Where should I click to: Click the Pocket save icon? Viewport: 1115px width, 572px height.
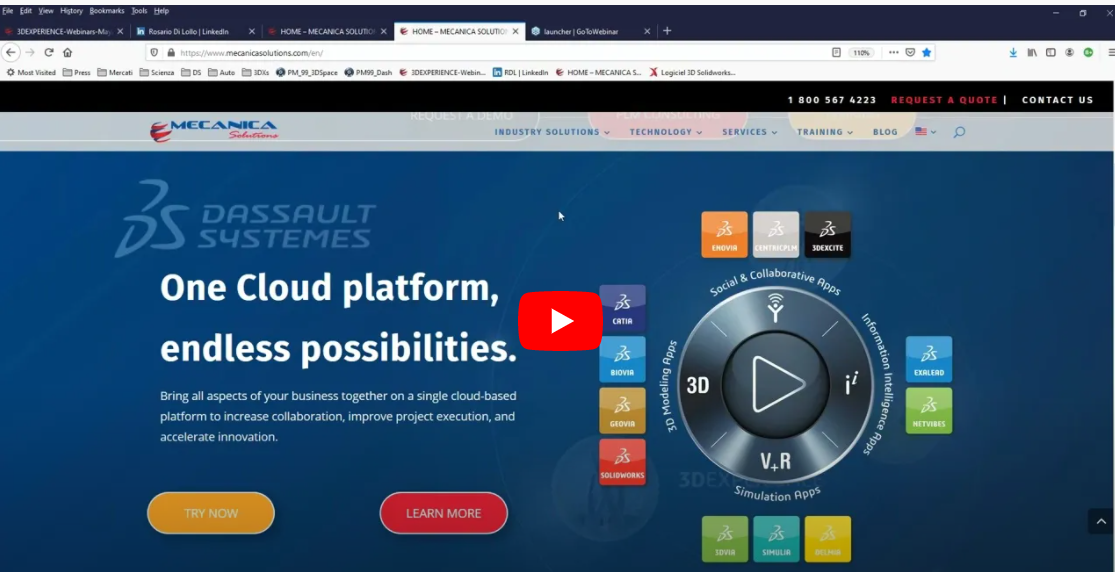point(909,53)
